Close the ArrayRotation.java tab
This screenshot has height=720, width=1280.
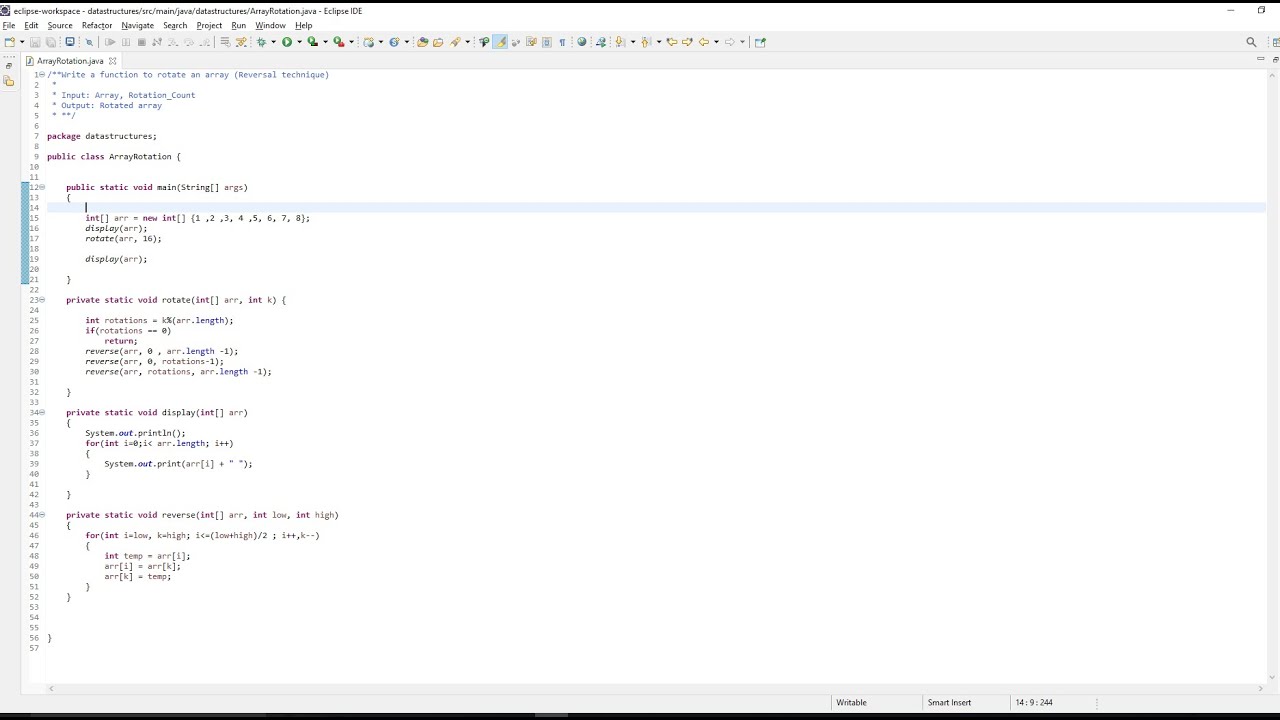112,61
